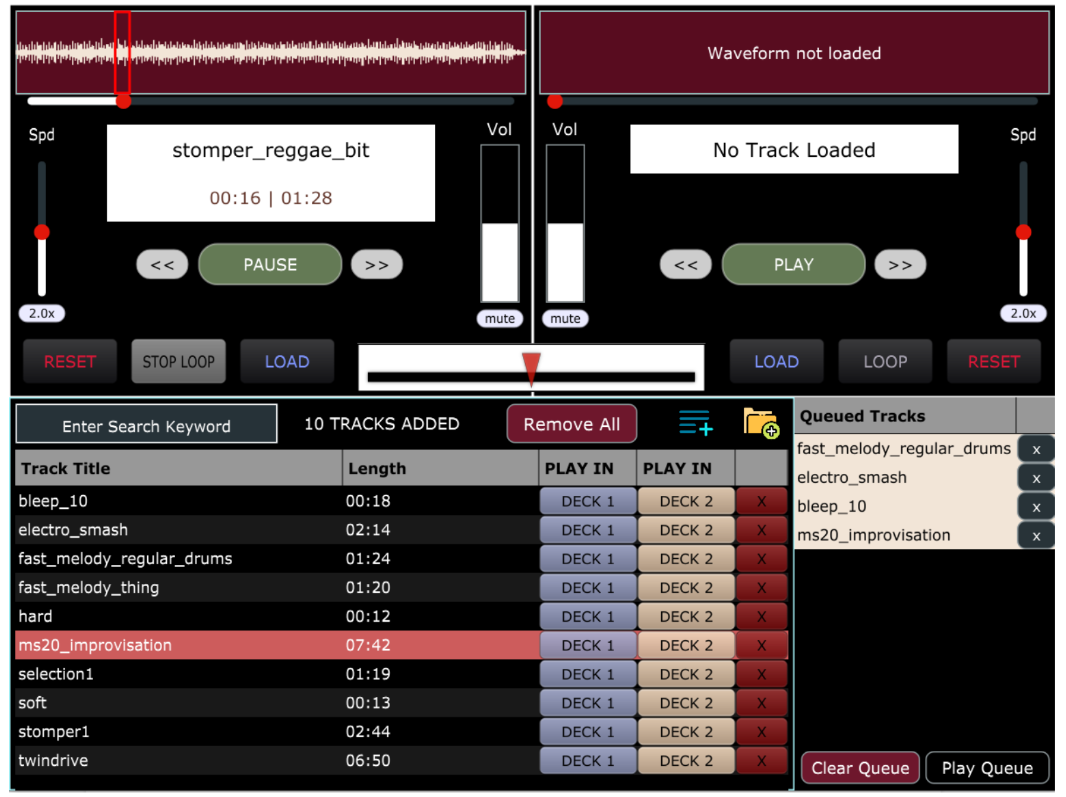Screen dimensions: 1066x797
Task: Load a track into the right deck
Action: [x=776, y=362]
